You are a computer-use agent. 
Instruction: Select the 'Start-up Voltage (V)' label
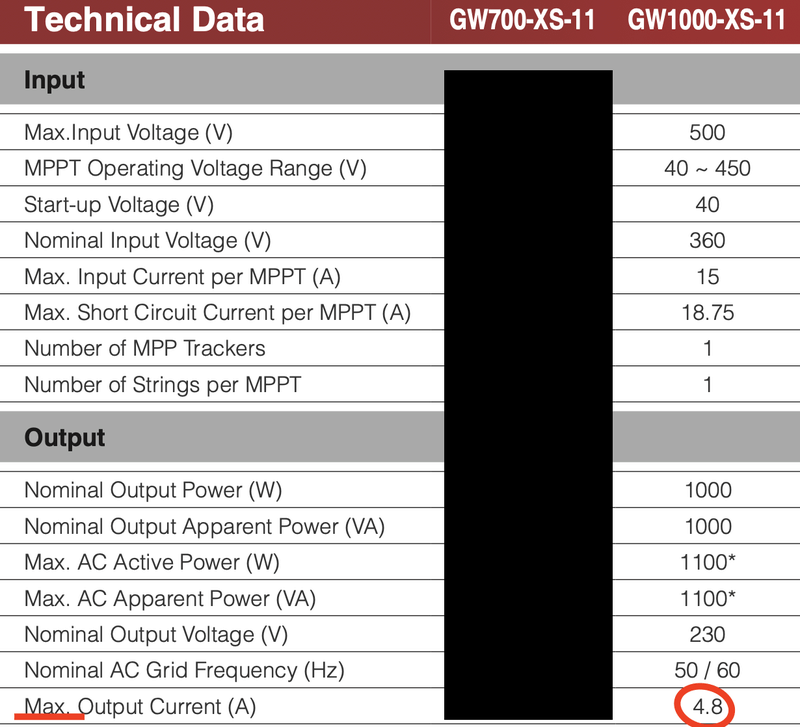click(x=119, y=205)
